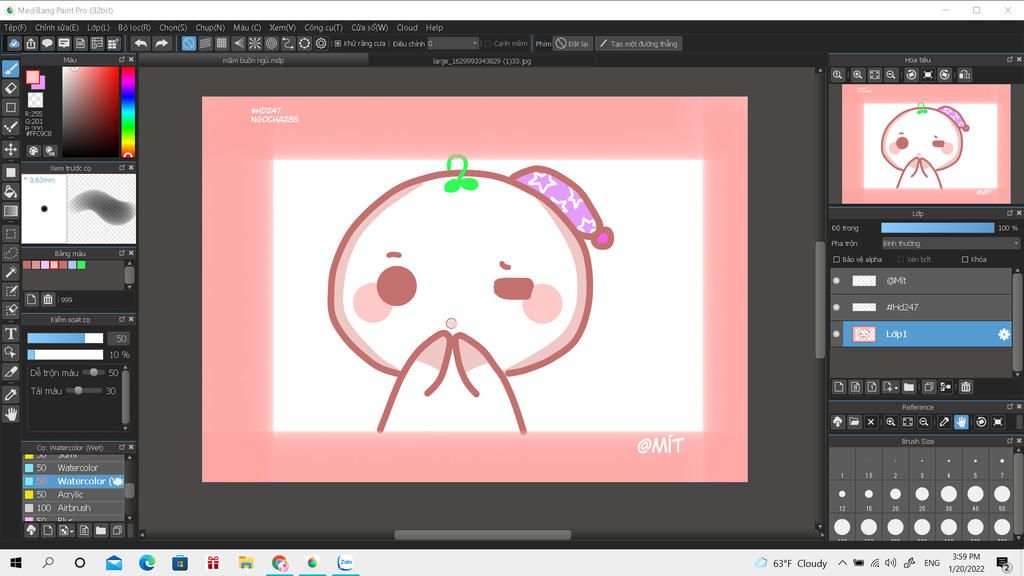Screen dimensions: 1024x576
Task: Open Microsoft Edge from the taskbar
Action: tap(147, 562)
